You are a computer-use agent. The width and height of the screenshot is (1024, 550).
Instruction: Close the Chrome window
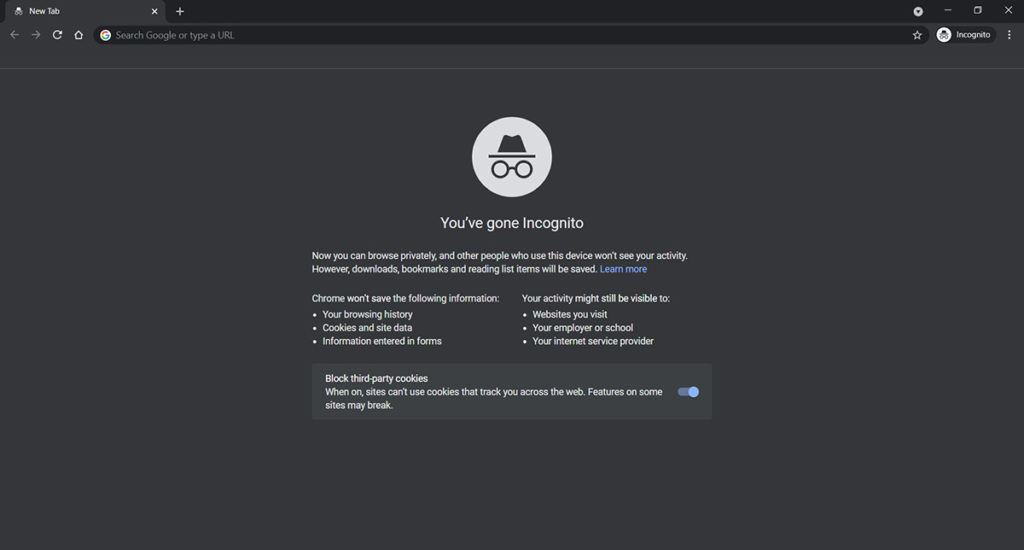(x=1008, y=10)
